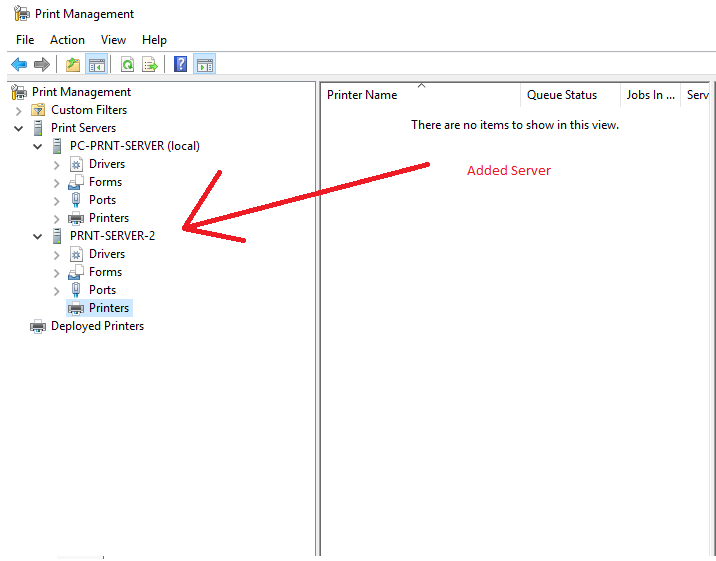Expand Drivers under PRNT-SERVER-2
The image size is (716, 561).
(57, 255)
